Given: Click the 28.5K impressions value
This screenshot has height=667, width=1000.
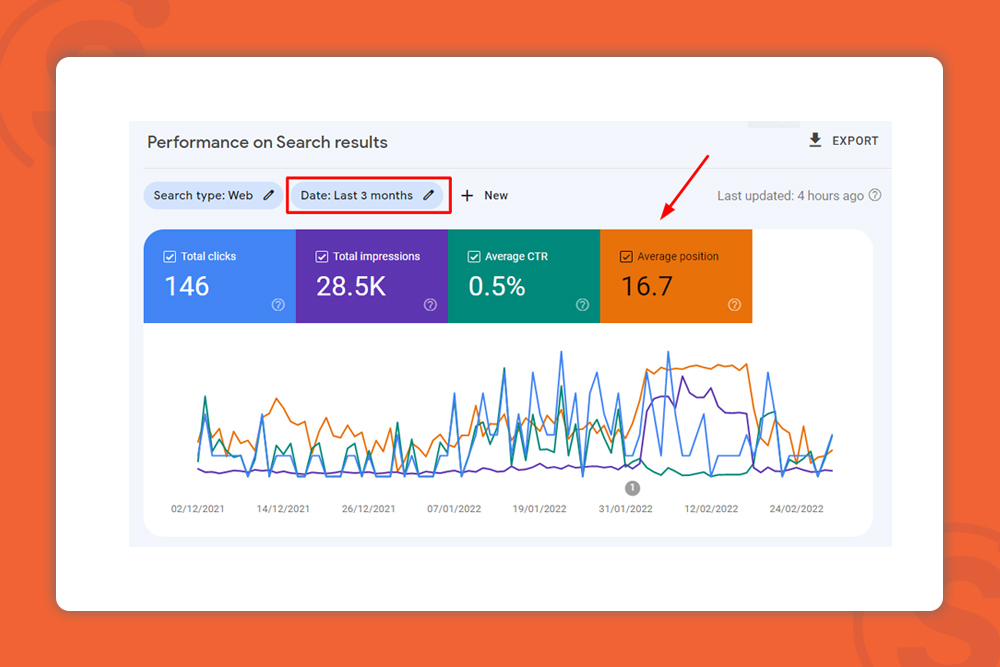Looking at the screenshot, I should point(351,286).
